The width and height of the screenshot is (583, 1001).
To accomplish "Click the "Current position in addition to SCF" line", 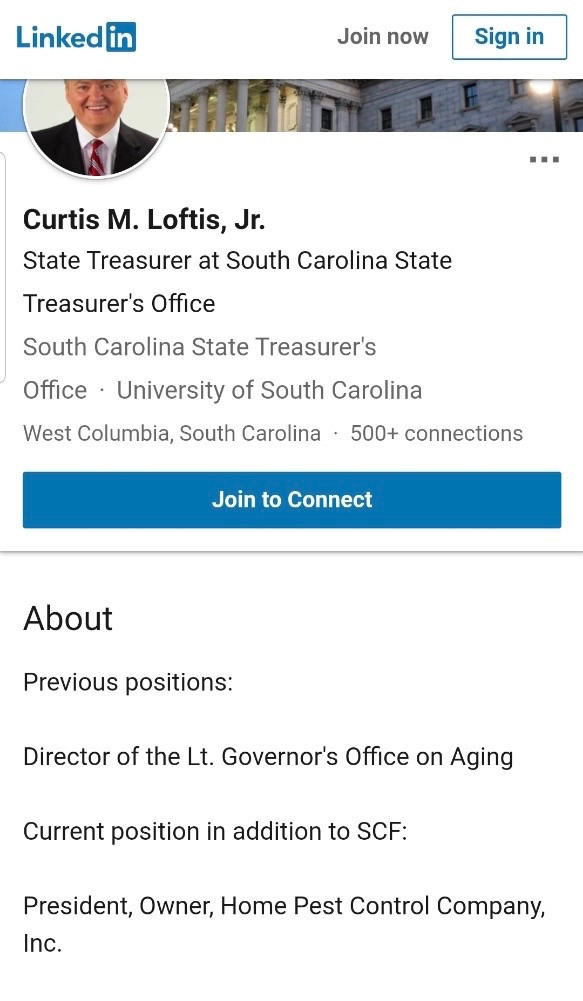I will (x=215, y=832).
